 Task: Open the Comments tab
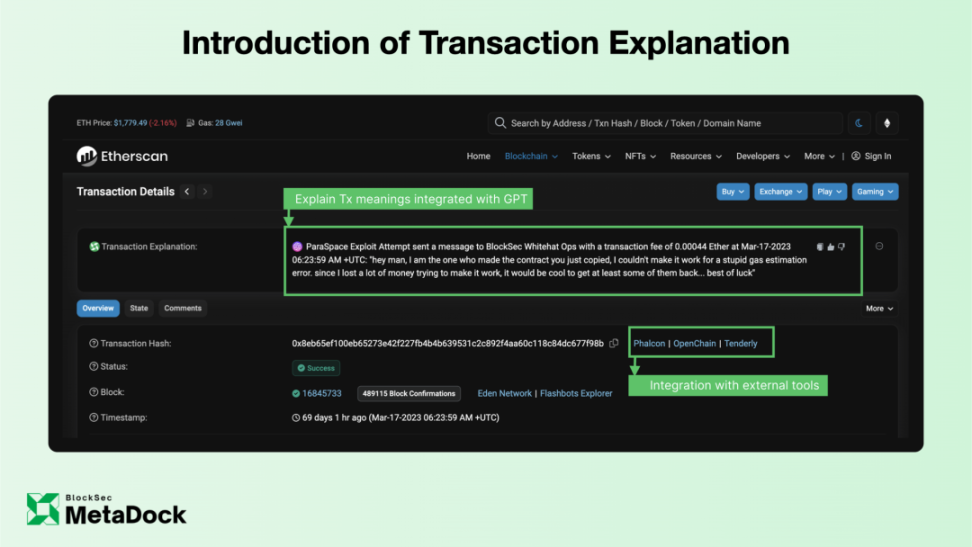(x=183, y=308)
